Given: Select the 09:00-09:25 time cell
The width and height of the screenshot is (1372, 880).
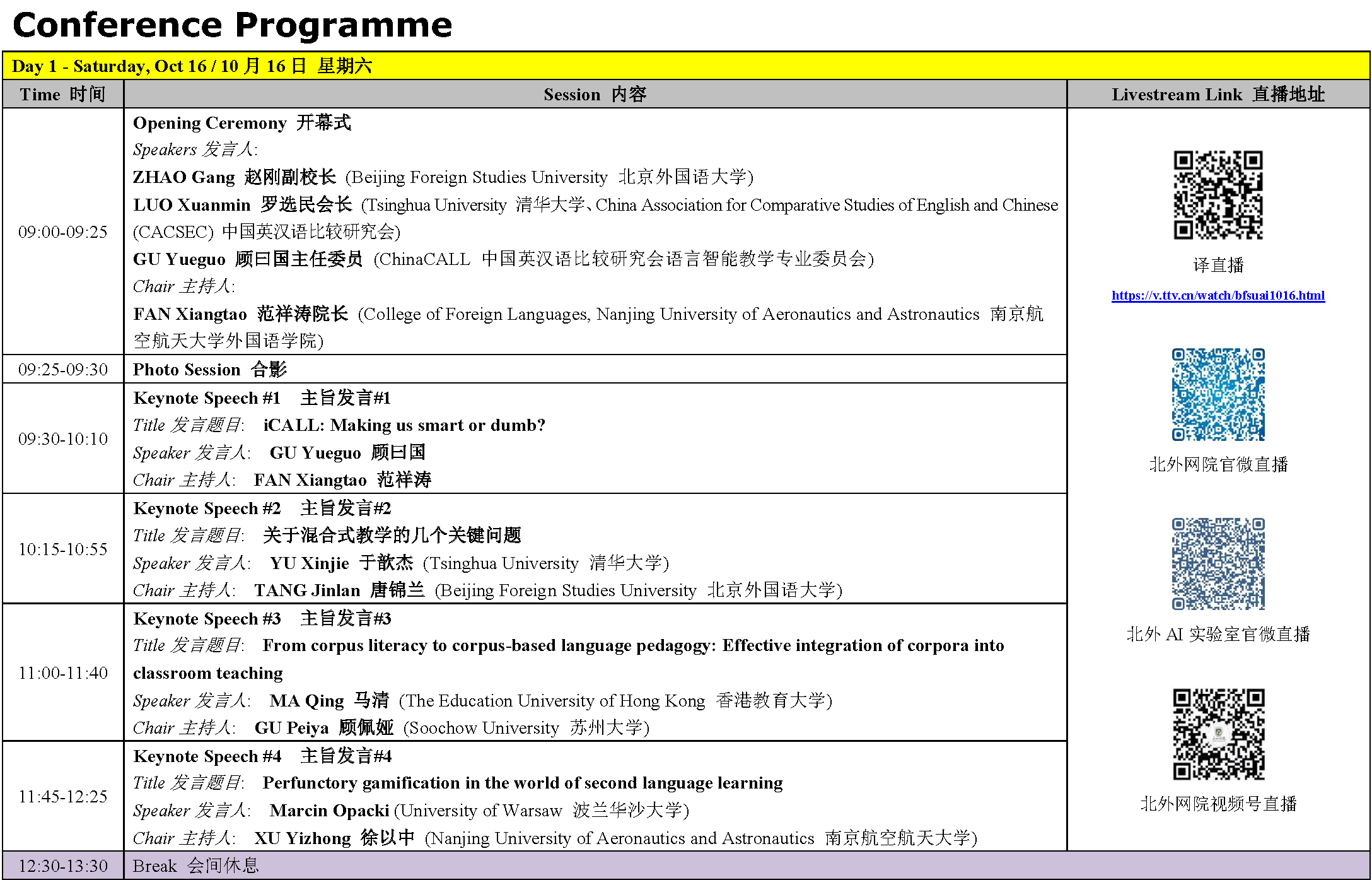Looking at the screenshot, I should tap(63, 232).
